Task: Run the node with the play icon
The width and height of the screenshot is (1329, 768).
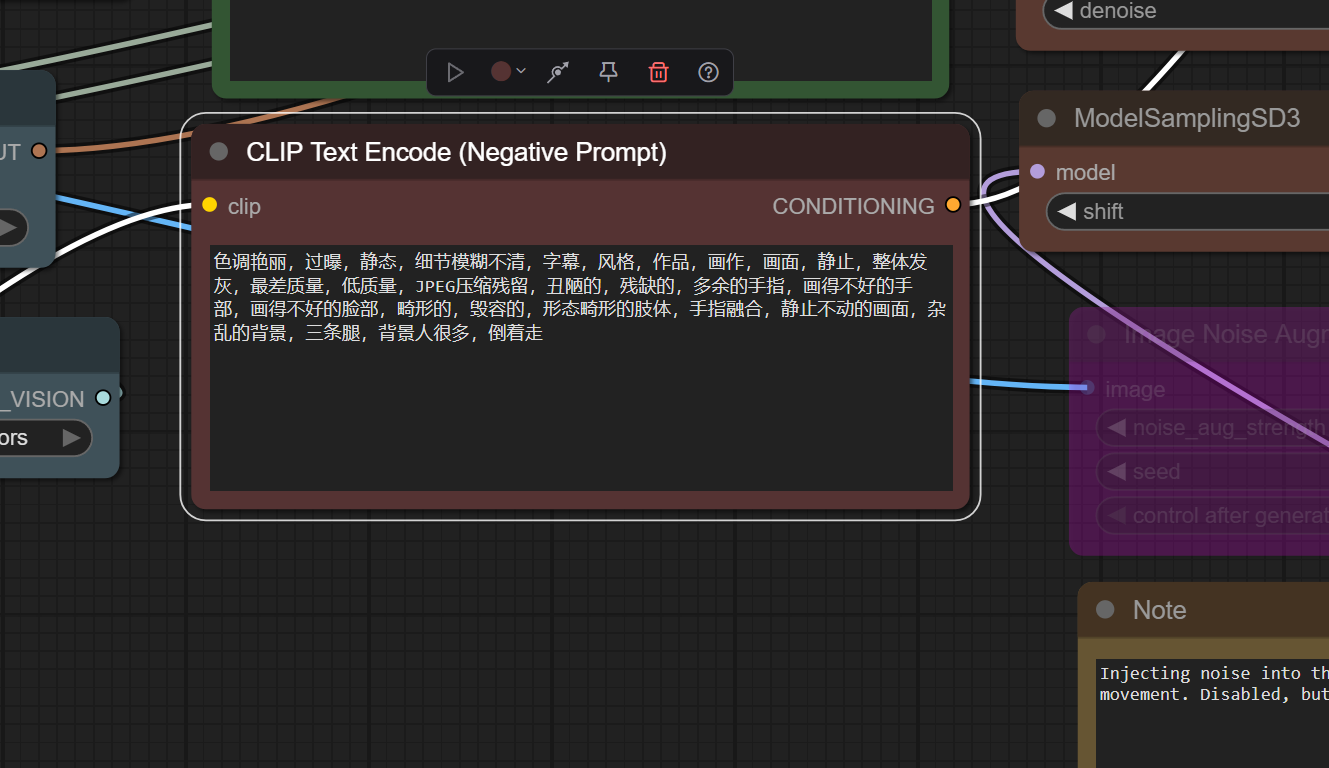Action: tap(455, 72)
